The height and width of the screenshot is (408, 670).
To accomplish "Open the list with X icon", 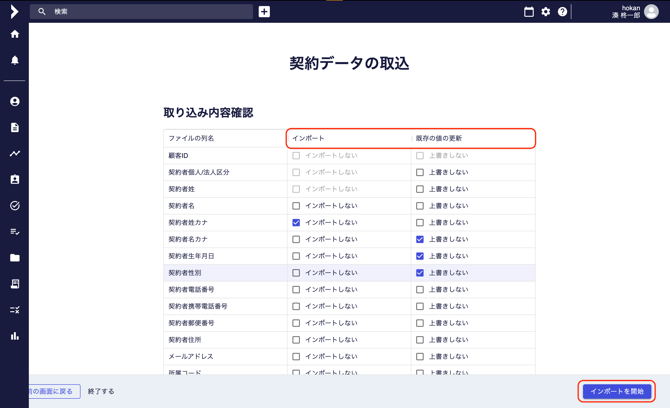I will click(15, 310).
